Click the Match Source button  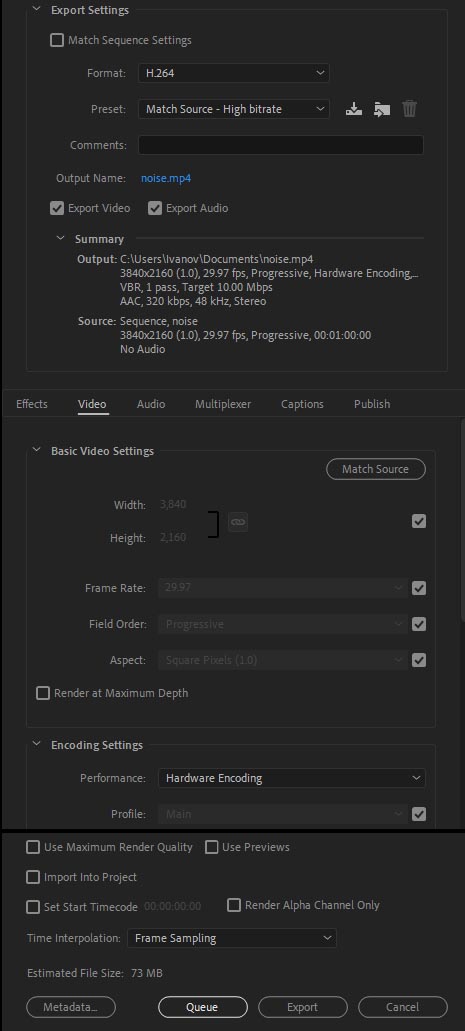(x=376, y=469)
